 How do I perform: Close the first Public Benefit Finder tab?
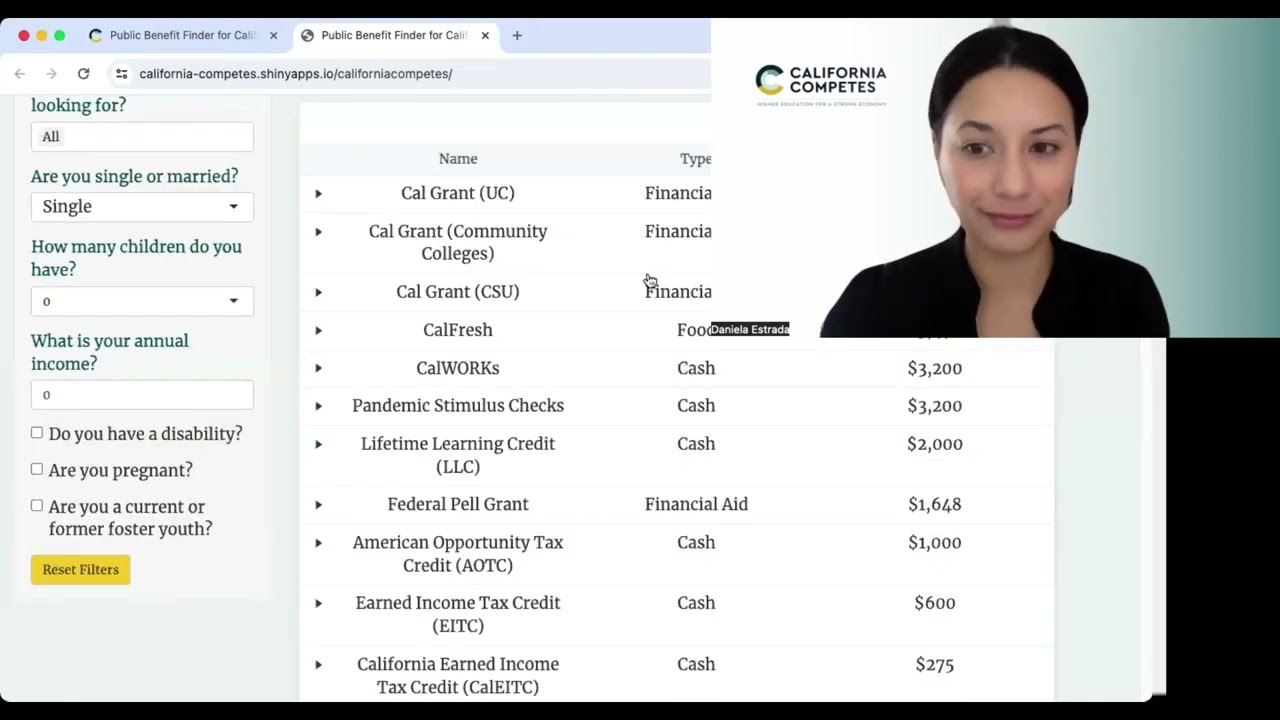(x=273, y=35)
